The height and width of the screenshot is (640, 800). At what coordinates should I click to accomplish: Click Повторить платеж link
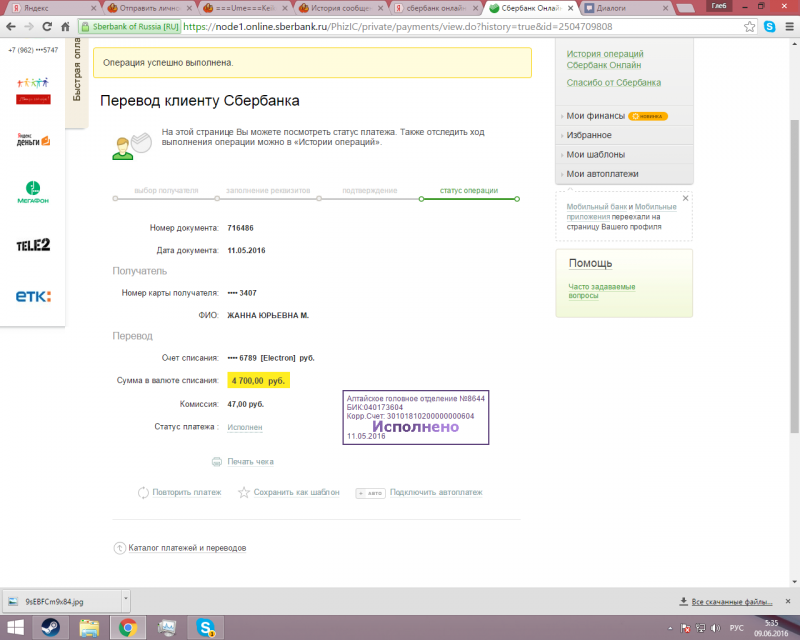[187, 493]
